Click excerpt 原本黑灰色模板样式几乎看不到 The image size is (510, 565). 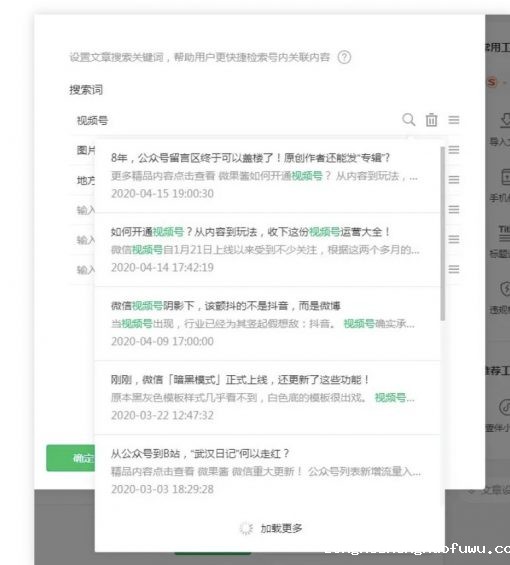pyautogui.click(x=263, y=397)
